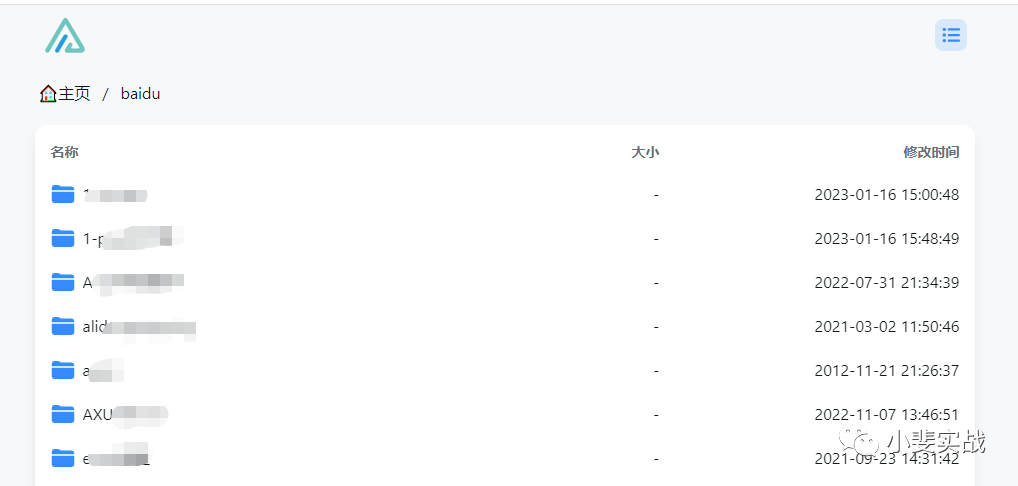Open folder icon modified 2012-11-21
Viewport: 1018px width, 486px height.
click(63, 370)
